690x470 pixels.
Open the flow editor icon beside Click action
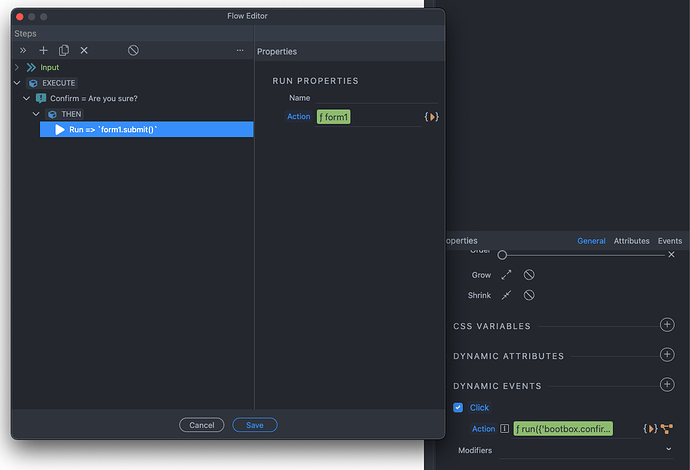coord(666,429)
